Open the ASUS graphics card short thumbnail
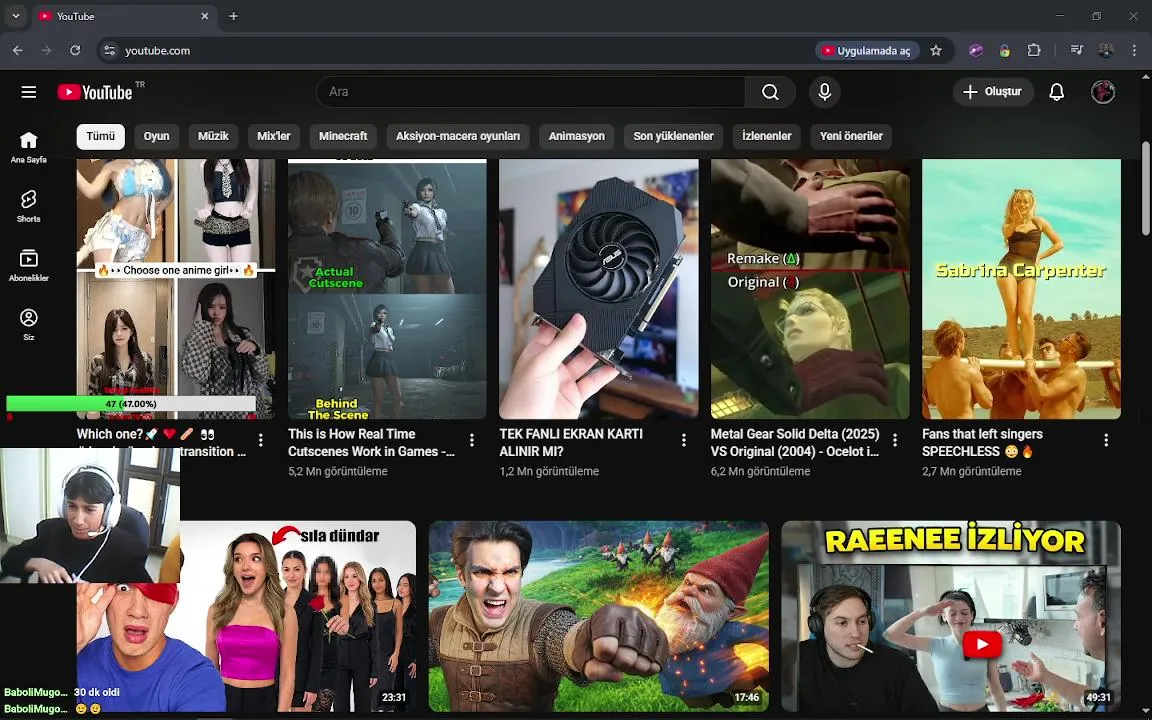Image resolution: width=1152 pixels, height=720 pixels. [599, 289]
